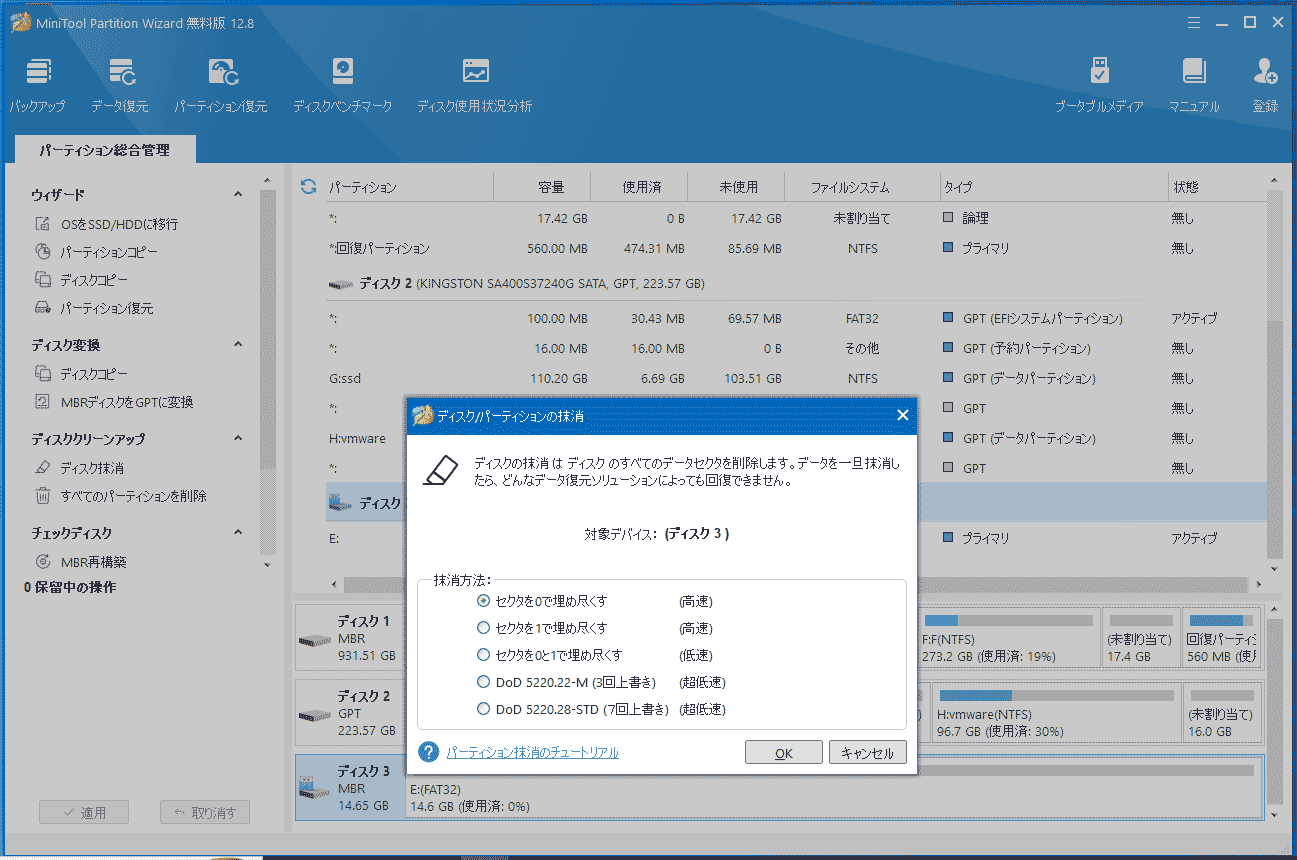Collapse the チェックディスク section
Screen dimensions: 1297x860
(238, 533)
